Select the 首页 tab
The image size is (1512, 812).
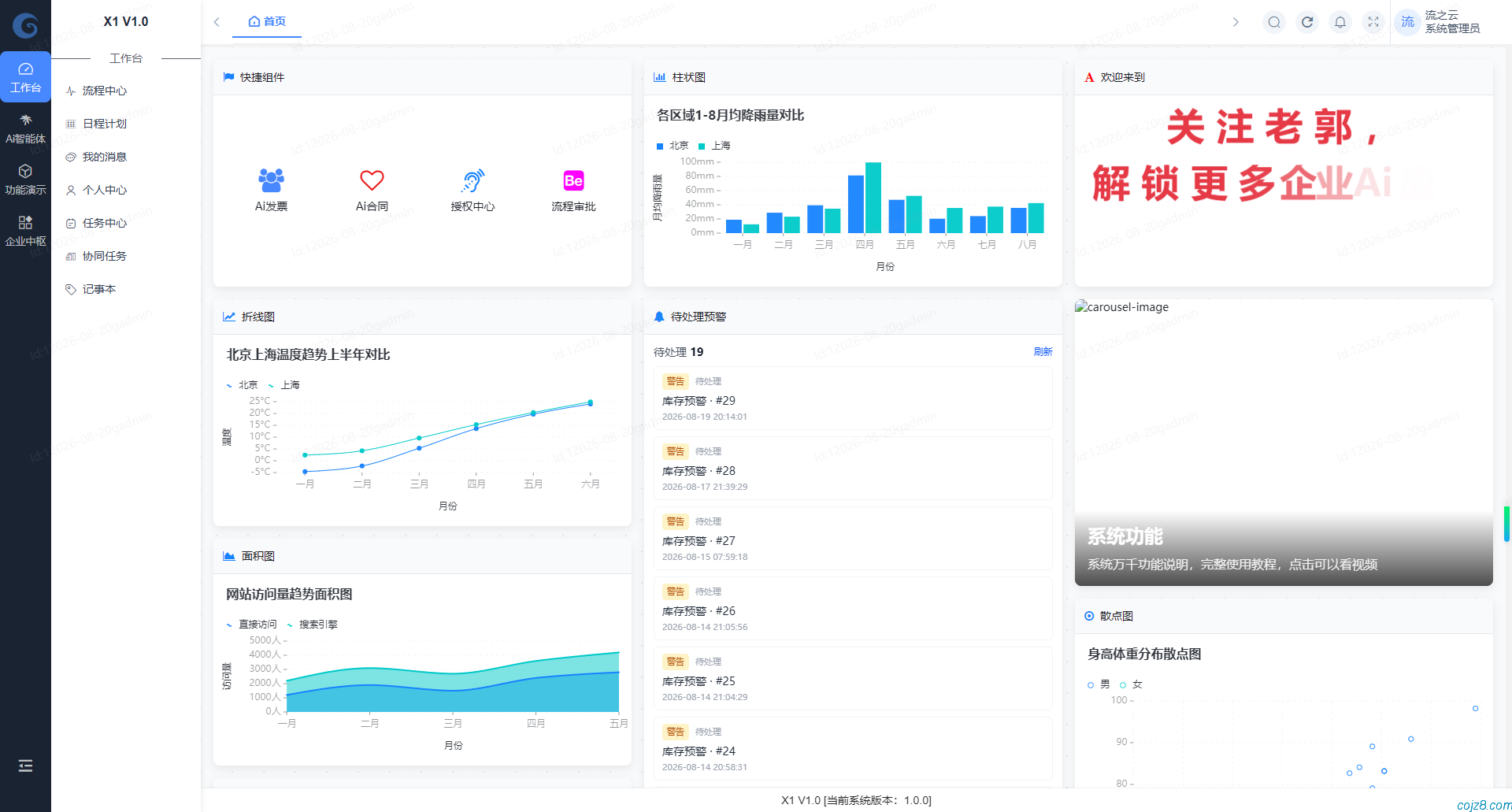pos(267,21)
